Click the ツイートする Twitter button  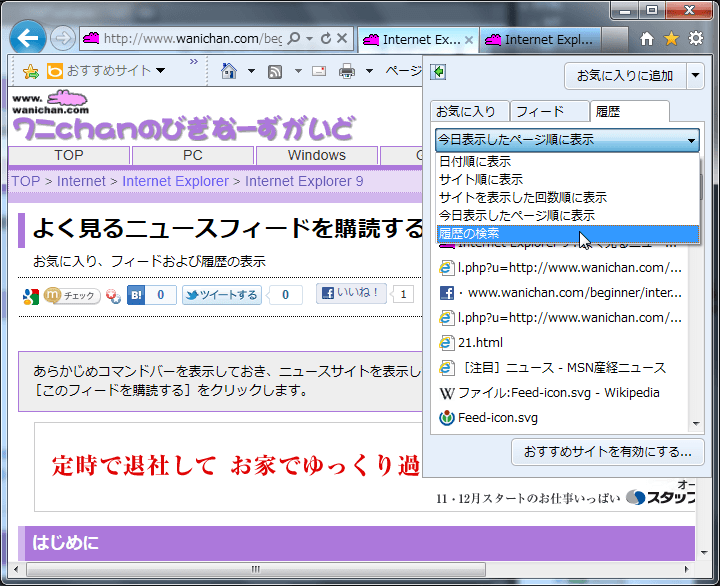click(x=222, y=295)
